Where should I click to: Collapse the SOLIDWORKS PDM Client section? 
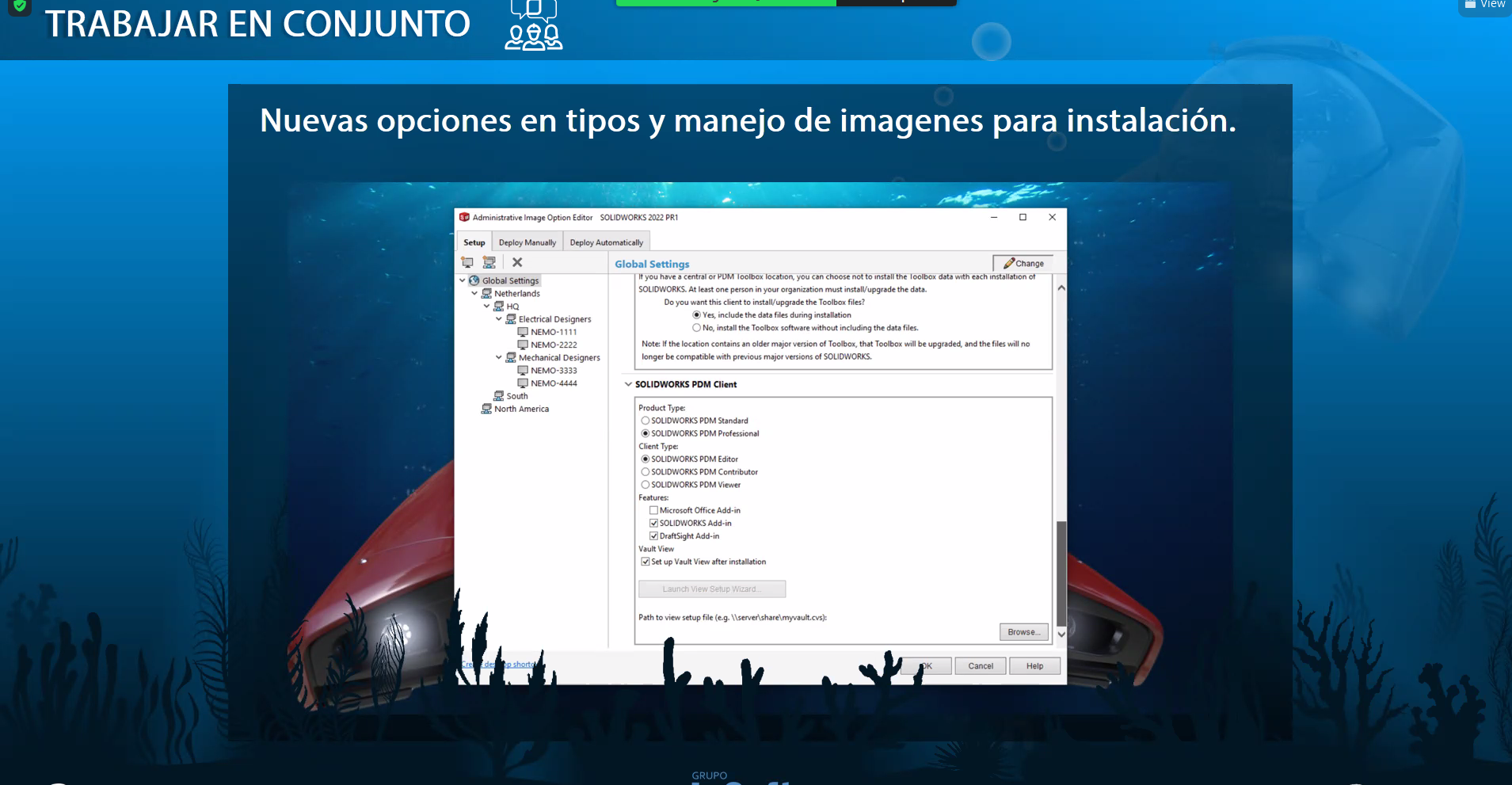click(x=628, y=384)
